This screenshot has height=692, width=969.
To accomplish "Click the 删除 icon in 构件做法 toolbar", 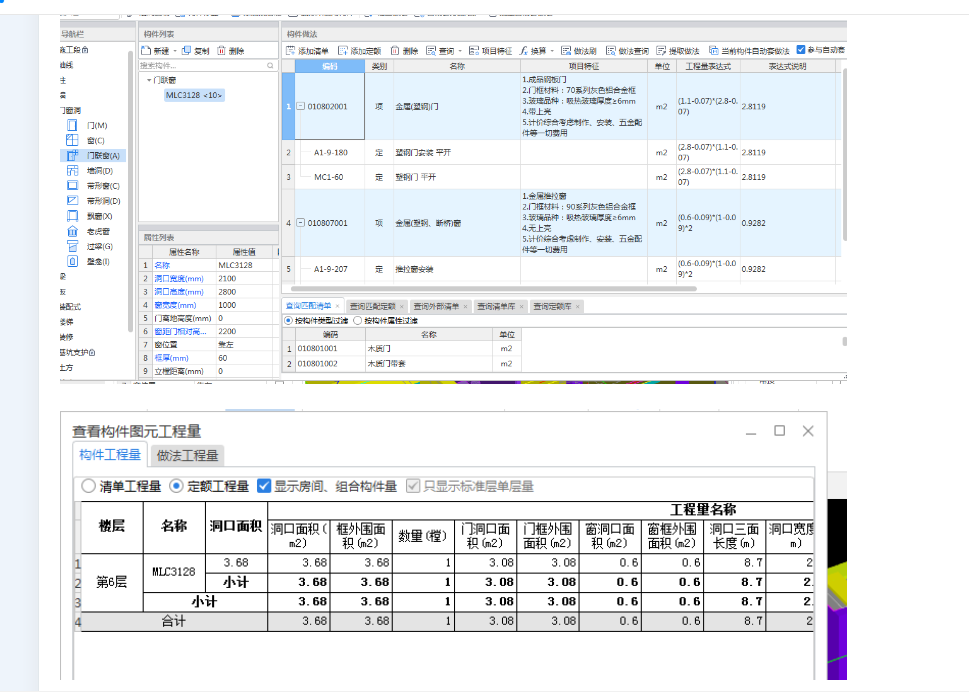I will (x=395, y=51).
